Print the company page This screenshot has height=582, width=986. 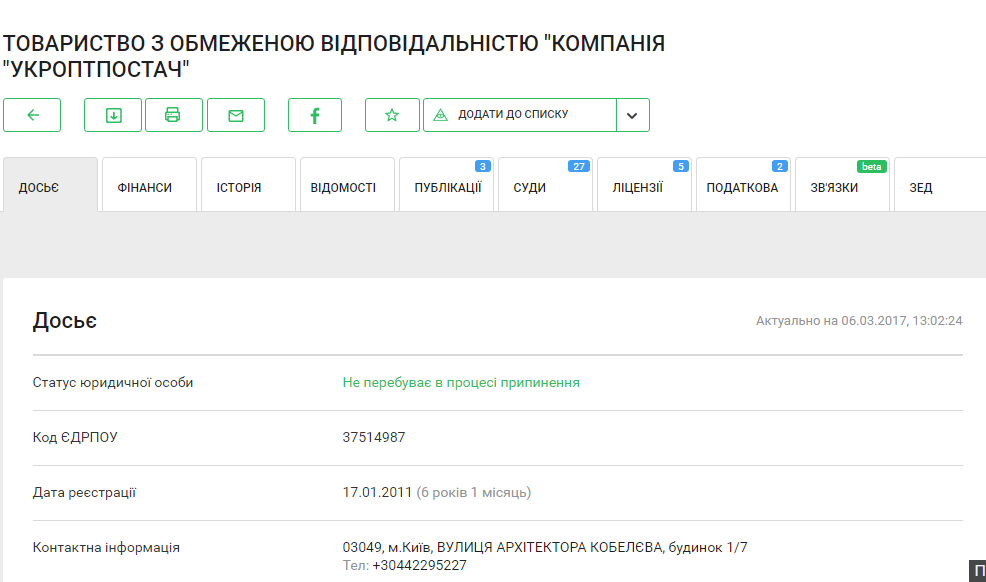(173, 115)
